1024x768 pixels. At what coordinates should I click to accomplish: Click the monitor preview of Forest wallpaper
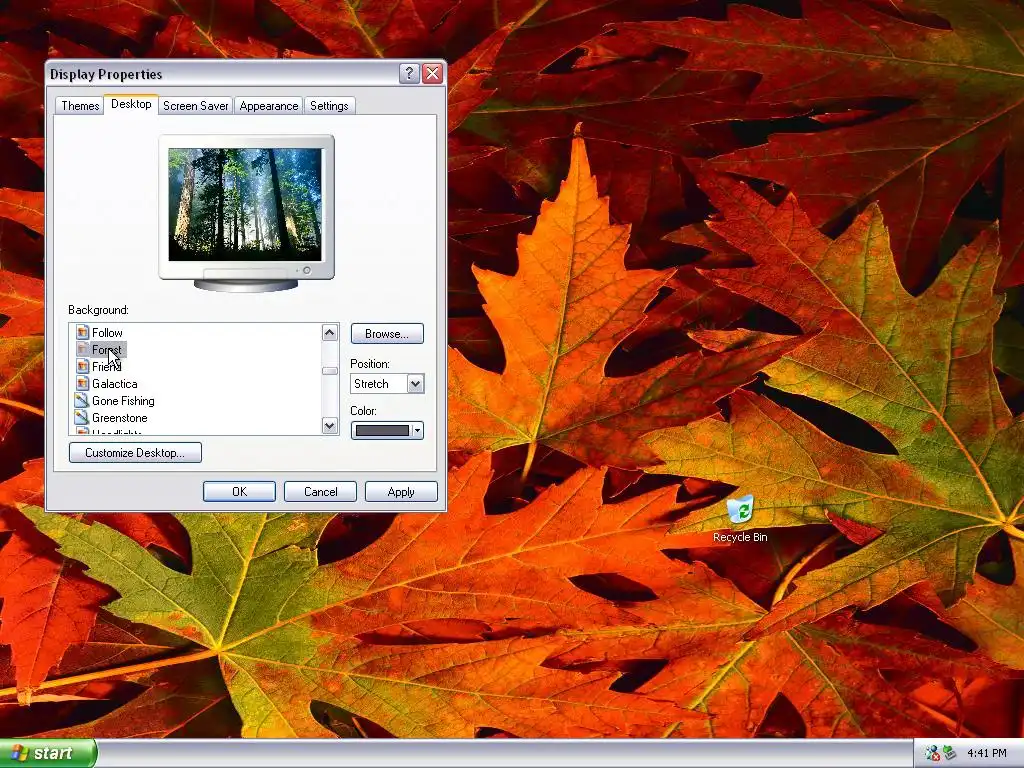tap(245, 204)
